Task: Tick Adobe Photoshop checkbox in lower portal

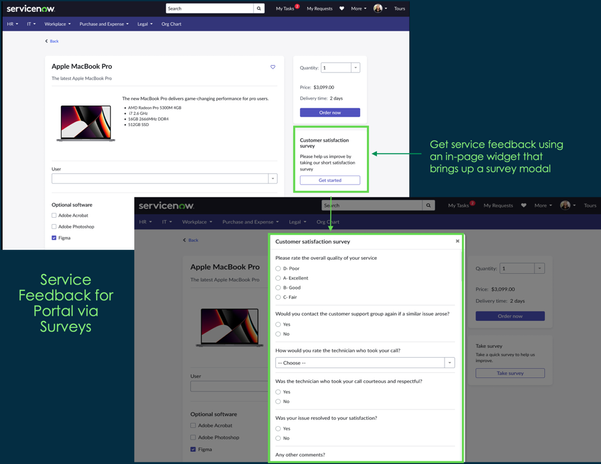Action: click(x=193, y=437)
